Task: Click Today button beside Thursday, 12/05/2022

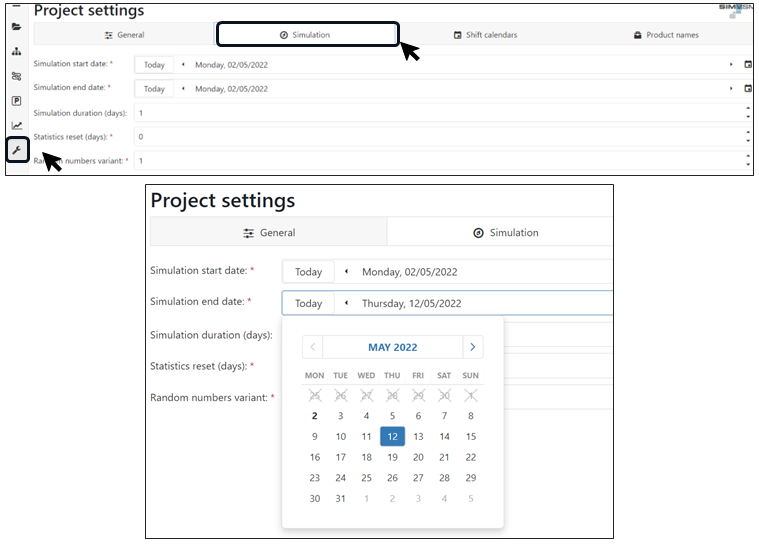Action: (308, 303)
